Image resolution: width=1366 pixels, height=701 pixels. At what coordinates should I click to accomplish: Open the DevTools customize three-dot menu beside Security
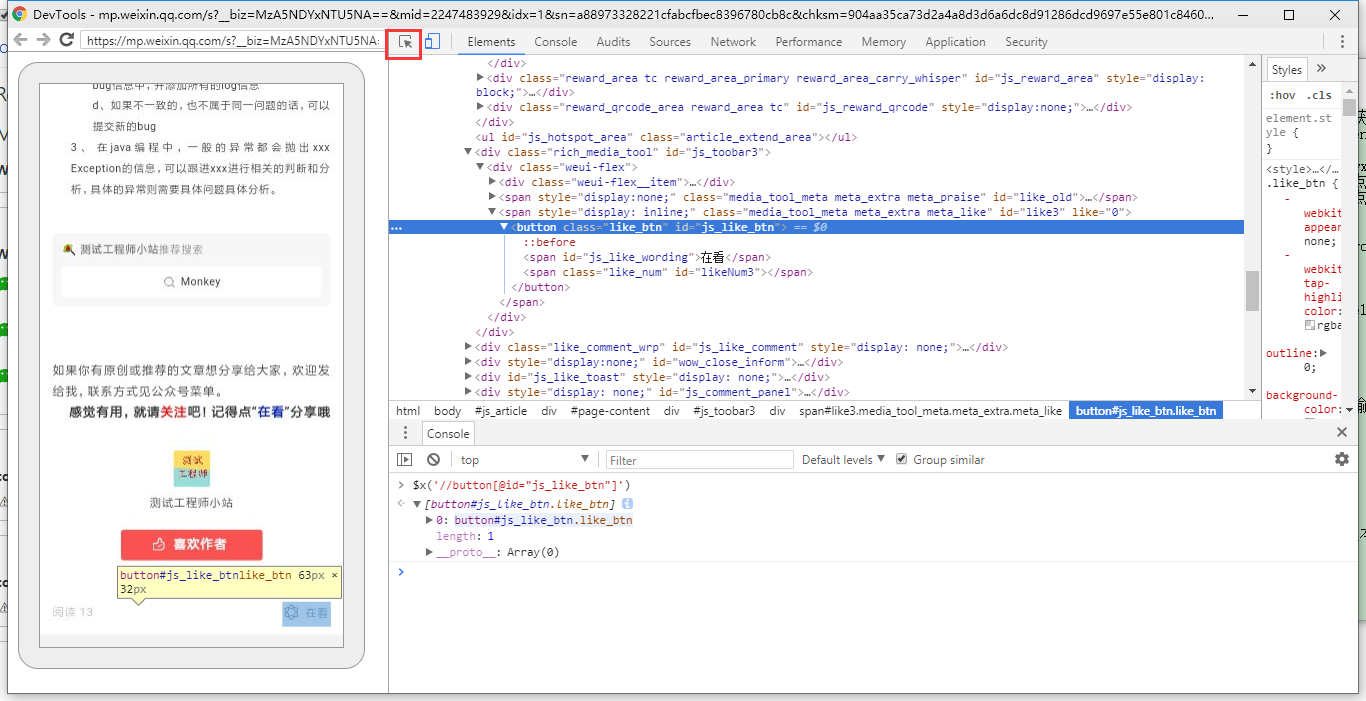click(1342, 42)
